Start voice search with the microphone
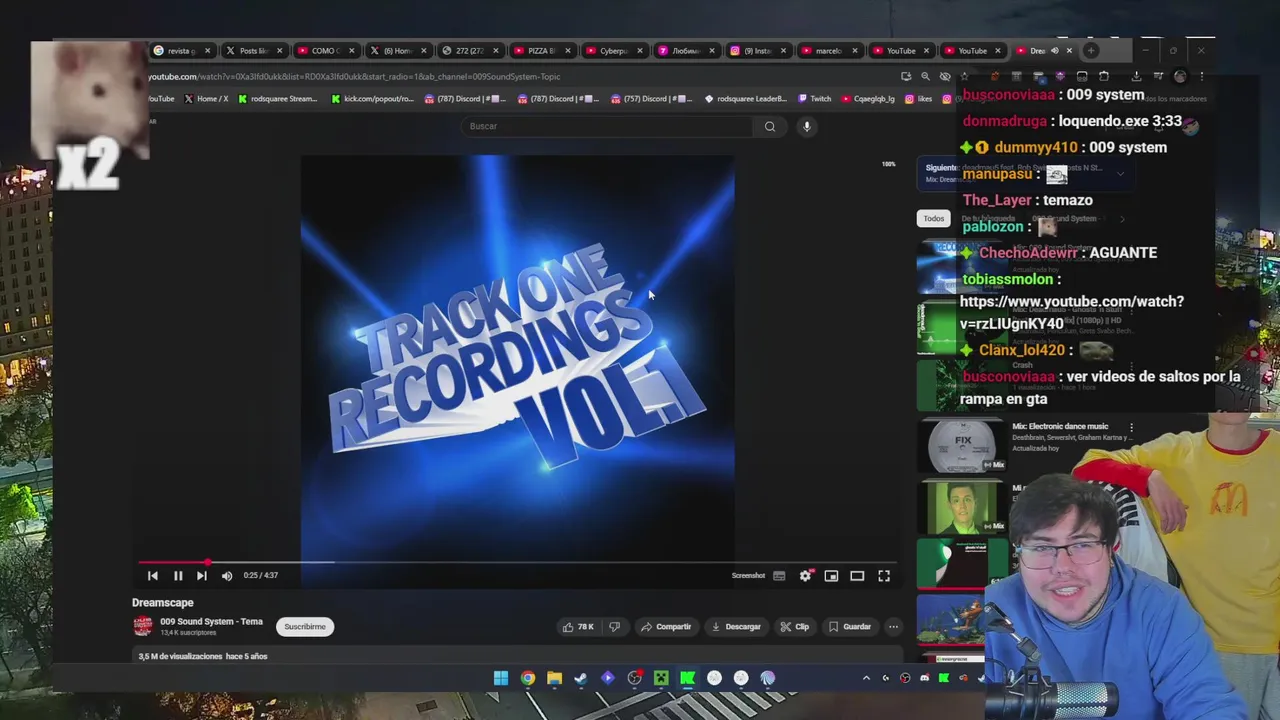Screen dimensions: 1280x720 (807, 126)
